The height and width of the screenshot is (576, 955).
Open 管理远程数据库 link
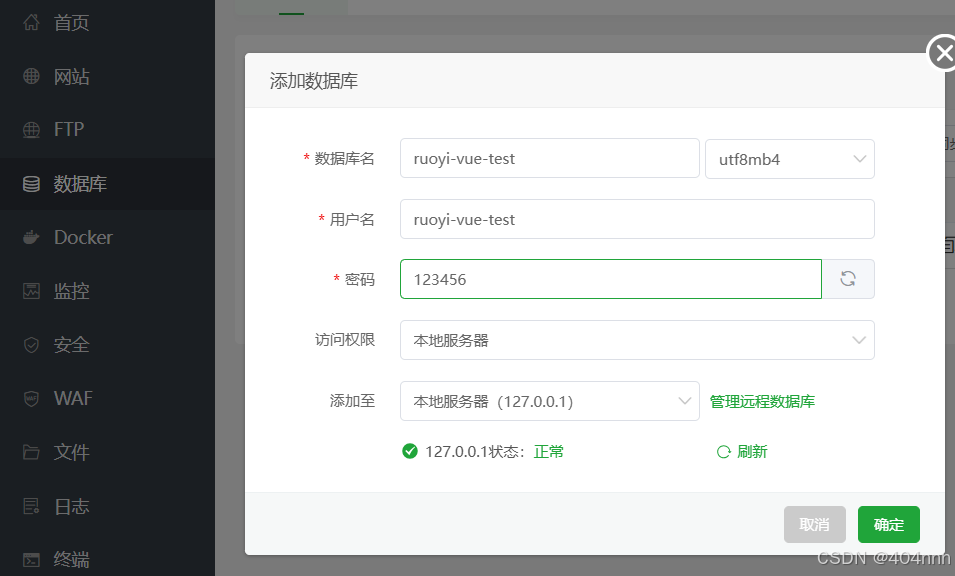(x=762, y=401)
